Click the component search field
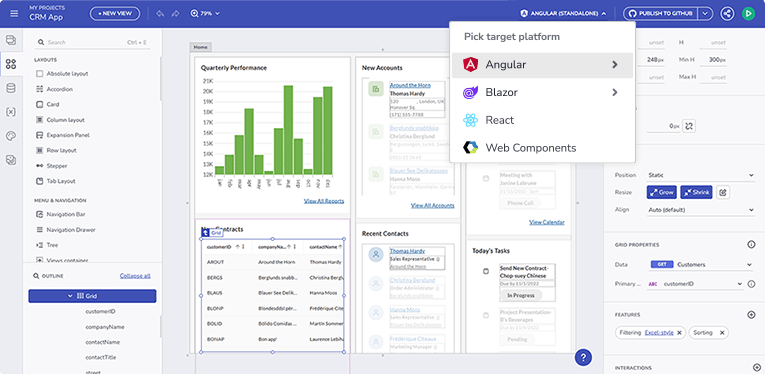The height and width of the screenshot is (376, 768). tap(92, 43)
